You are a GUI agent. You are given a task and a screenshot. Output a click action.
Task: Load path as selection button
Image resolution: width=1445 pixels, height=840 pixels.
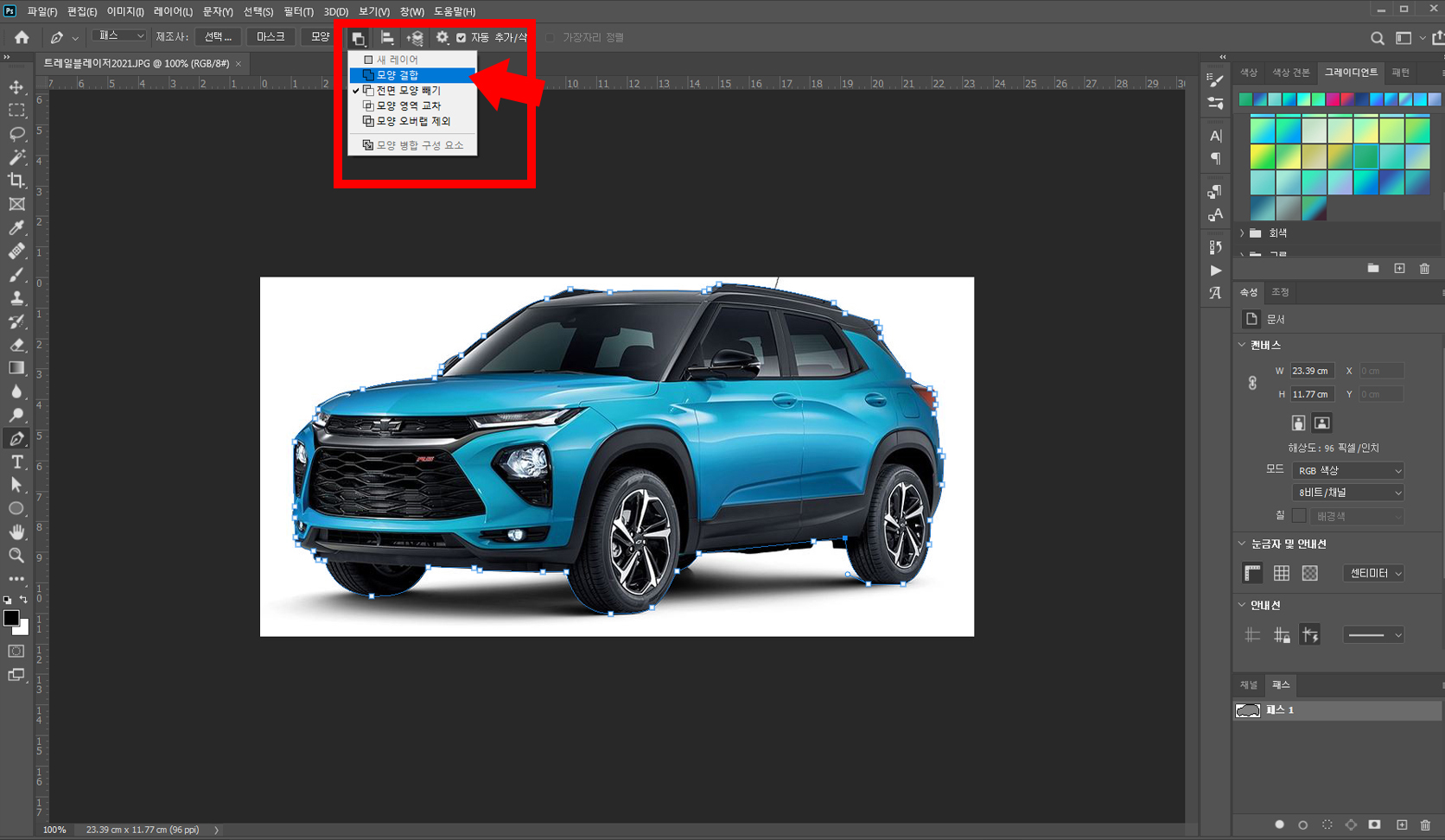click(x=1327, y=824)
